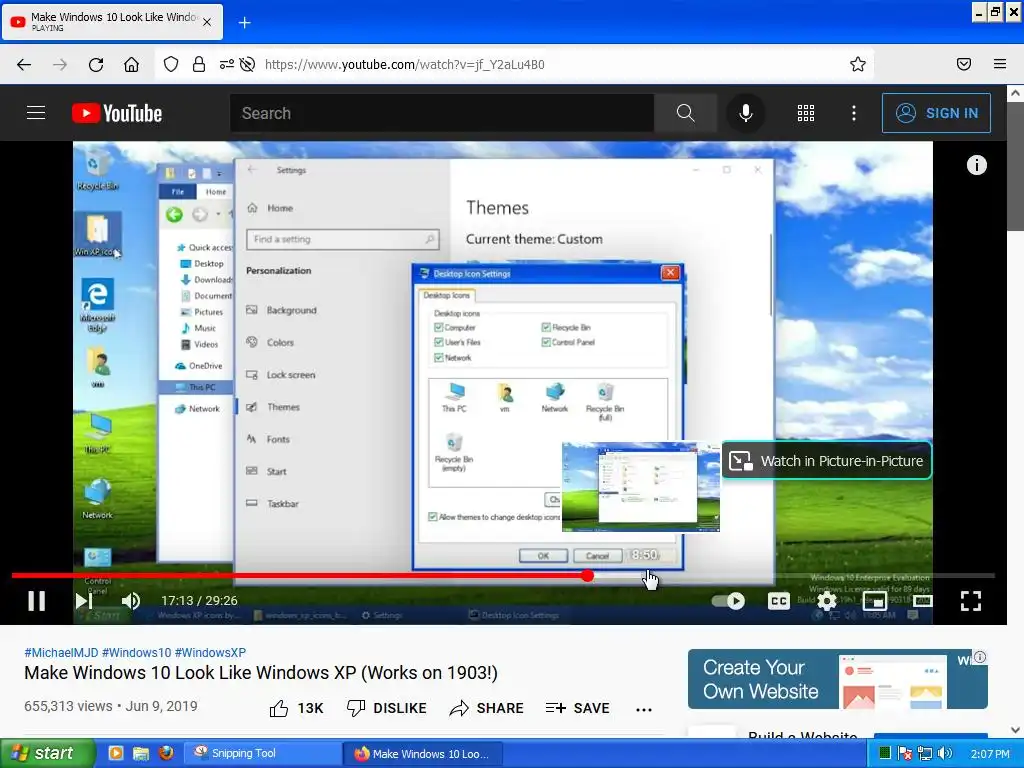Launch media player from quick launch
Image resolution: width=1024 pixels, height=768 pixels.
[x=116, y=753]
